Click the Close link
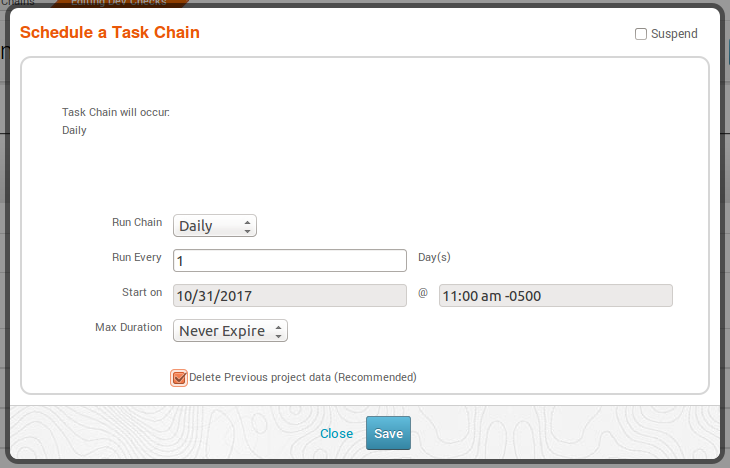The width and height of the screenshot is (730, 468). coord(336,434)
